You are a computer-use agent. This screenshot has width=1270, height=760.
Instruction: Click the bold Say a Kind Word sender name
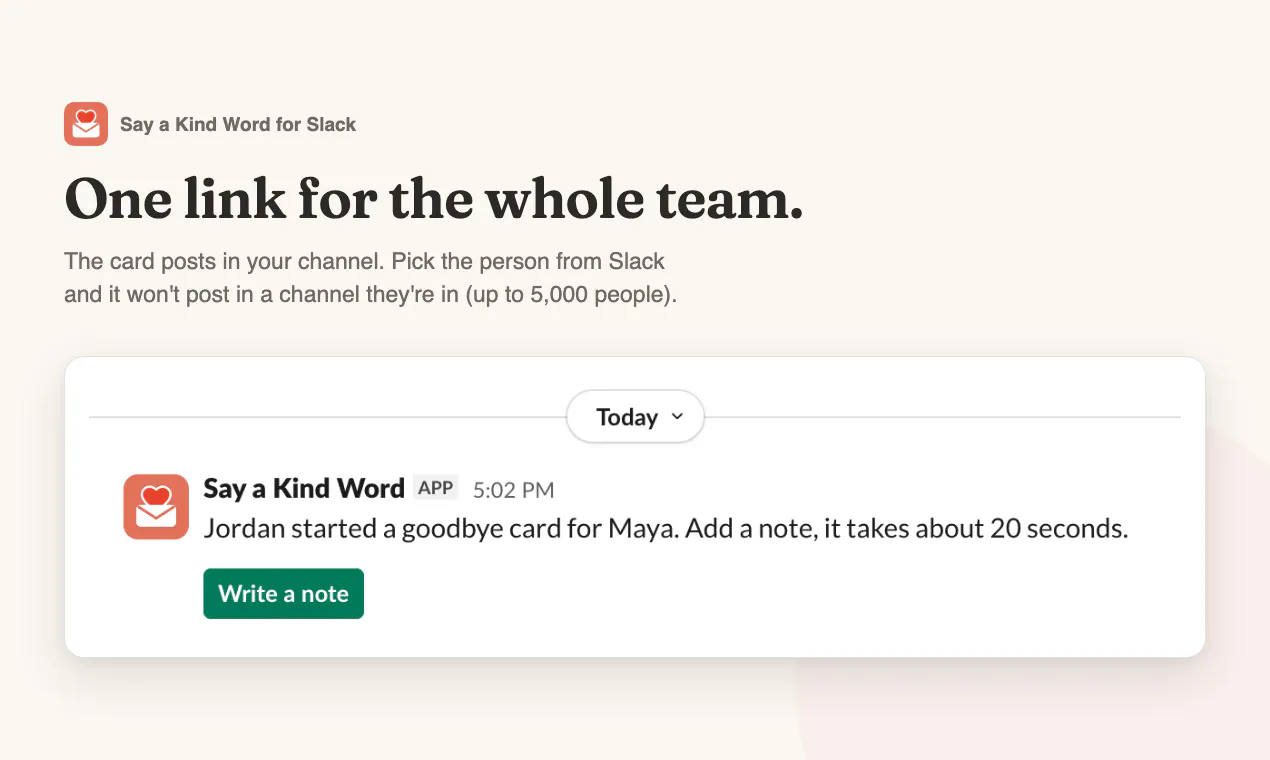(304, 488)
